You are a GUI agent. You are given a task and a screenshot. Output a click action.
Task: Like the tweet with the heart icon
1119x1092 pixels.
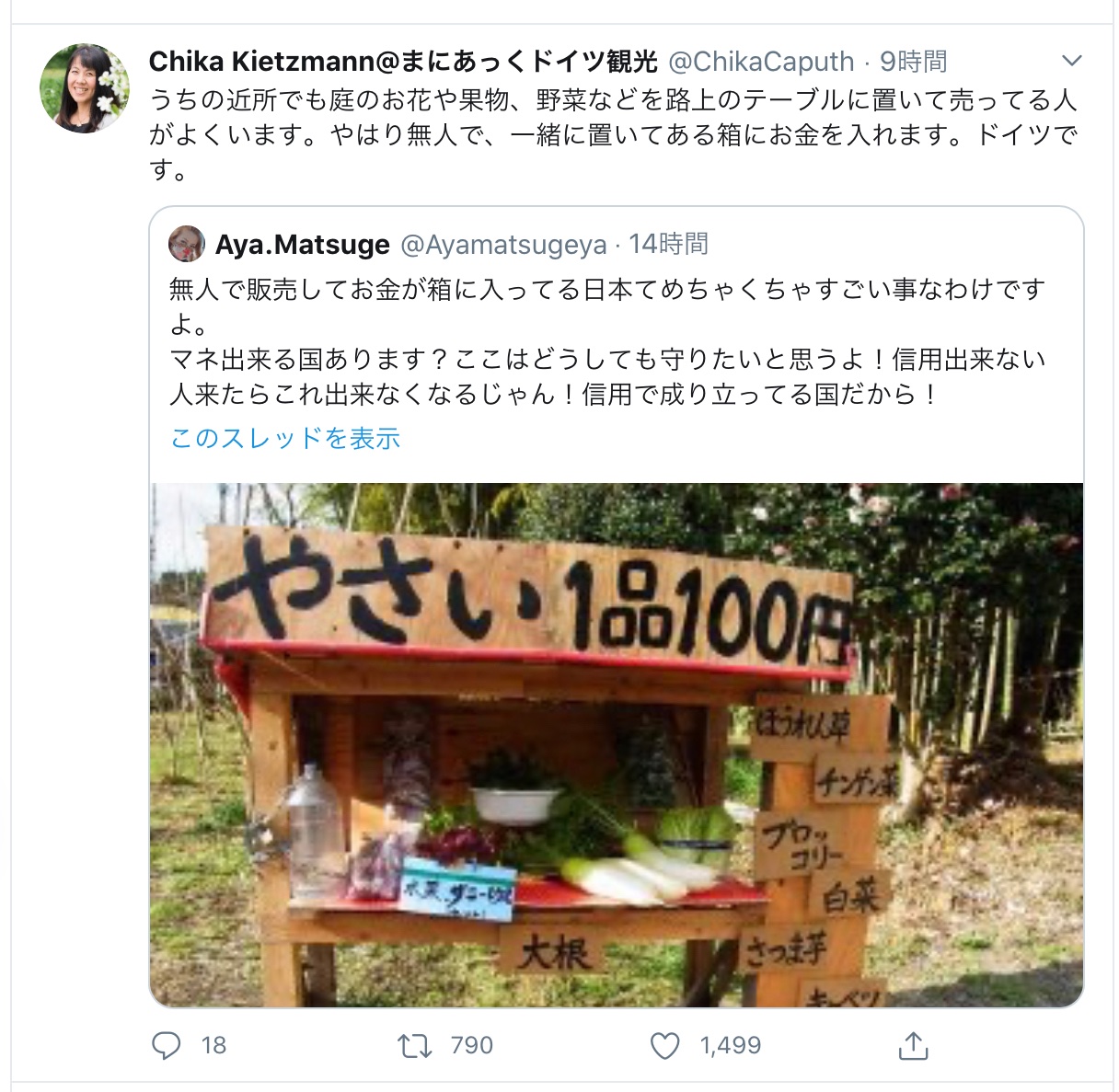664,1046
